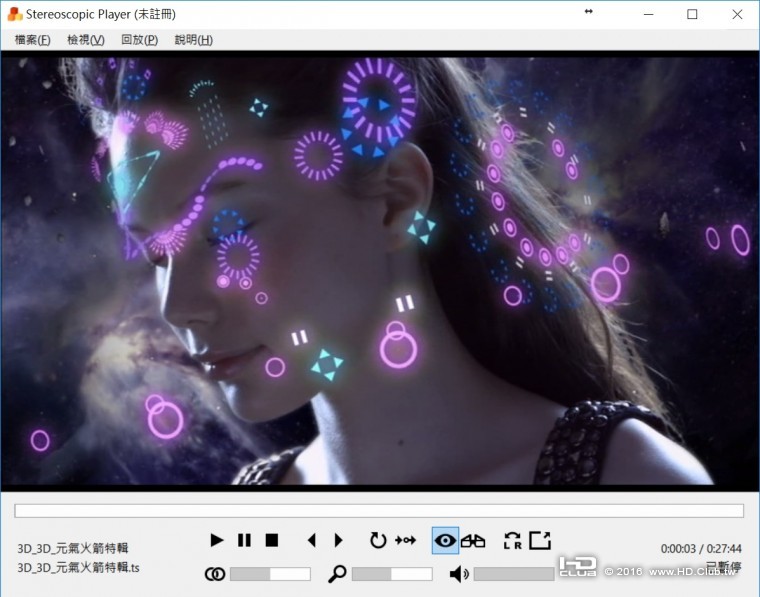The height and width of the screenshot is (597, 760).
Task: Toggle the monoscopic eye view button
Action: click(x=445, y=540)
